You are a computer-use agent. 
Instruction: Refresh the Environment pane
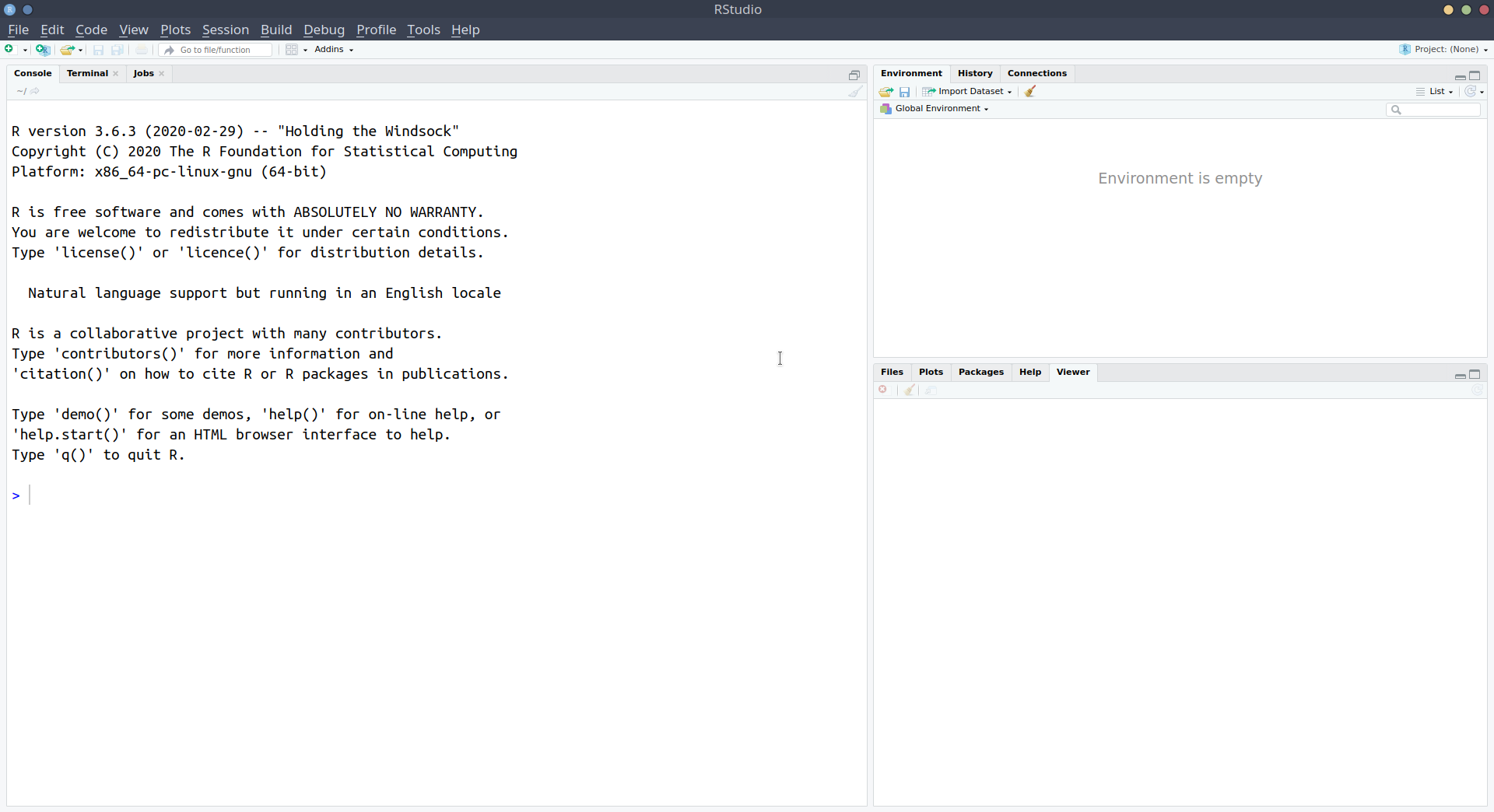point(1470,92)
